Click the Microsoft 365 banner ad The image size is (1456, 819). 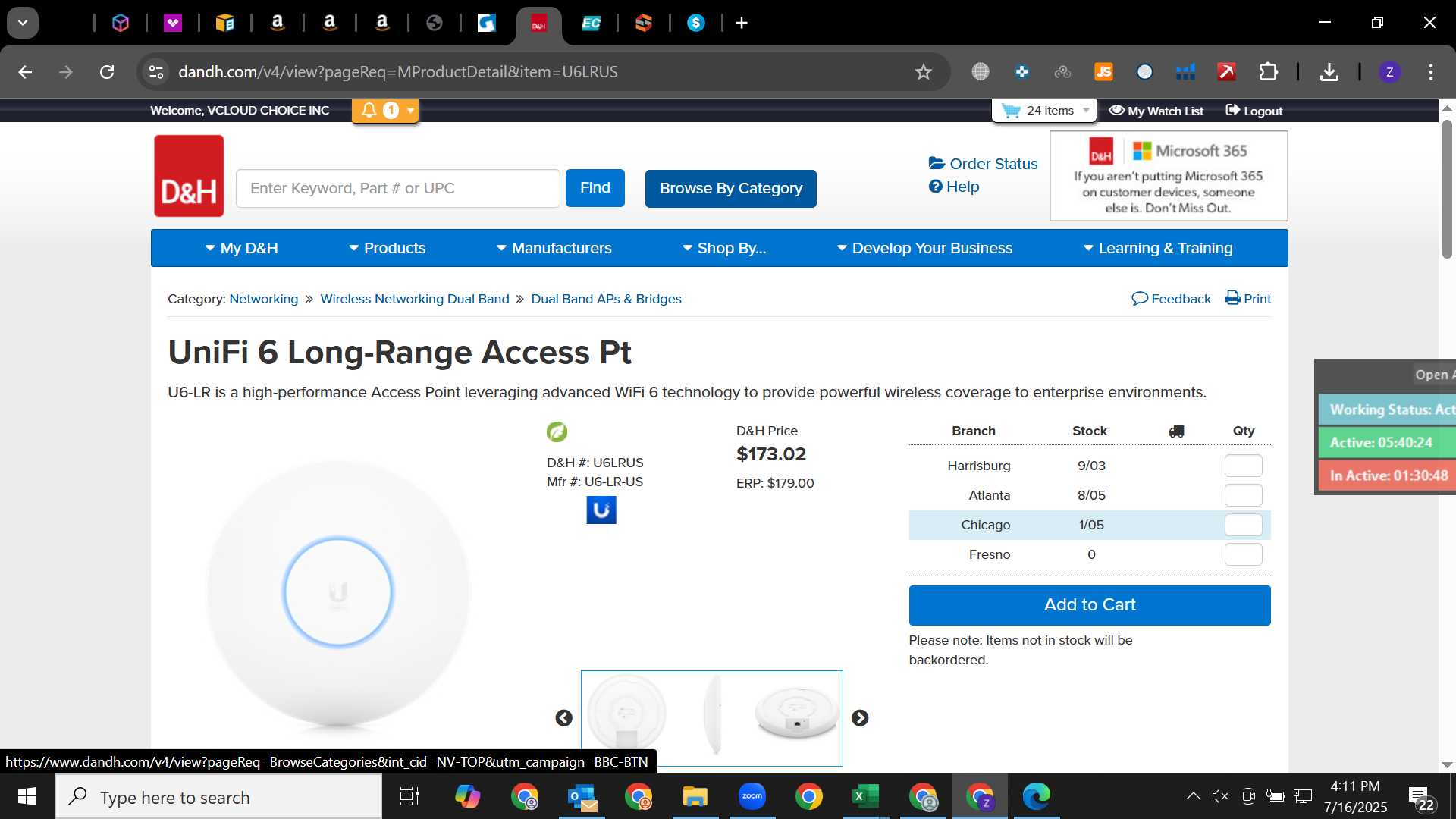(1169, 176)
